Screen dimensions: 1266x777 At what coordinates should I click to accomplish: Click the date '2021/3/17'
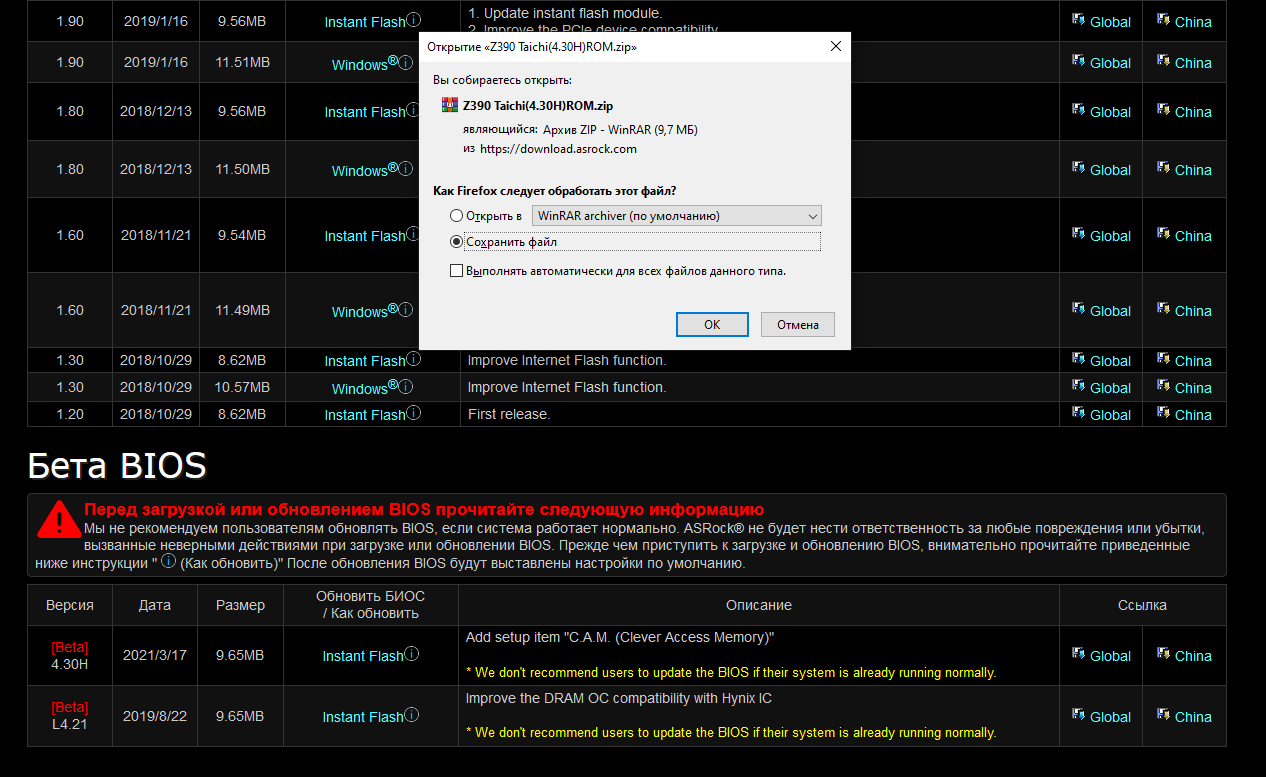[x=155, y=655]
